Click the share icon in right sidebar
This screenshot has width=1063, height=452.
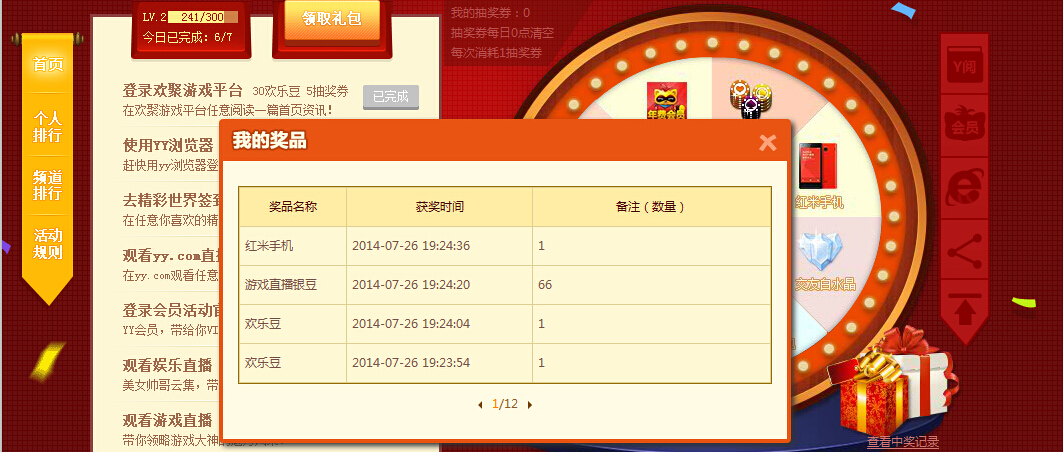coord(964,250)
